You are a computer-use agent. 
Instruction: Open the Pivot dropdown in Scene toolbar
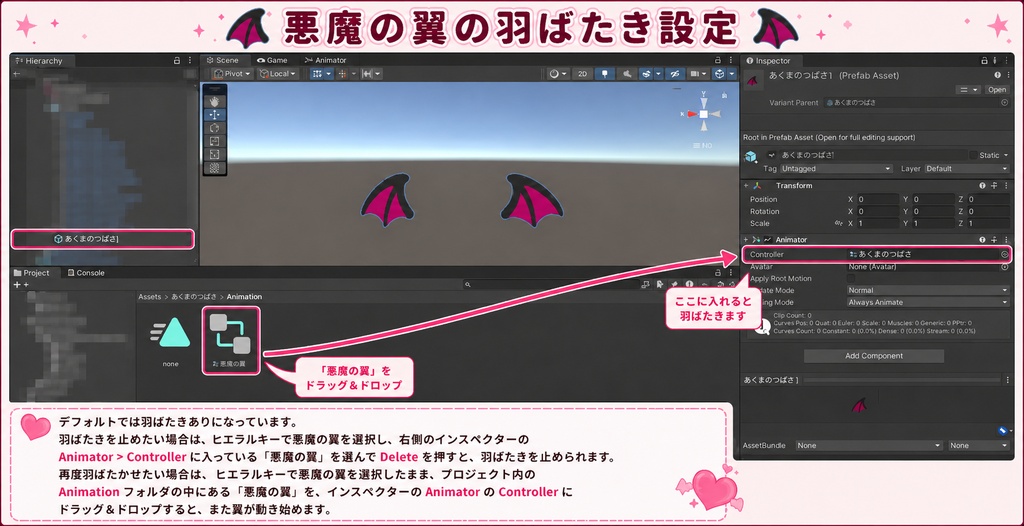(x=234, y=74)
